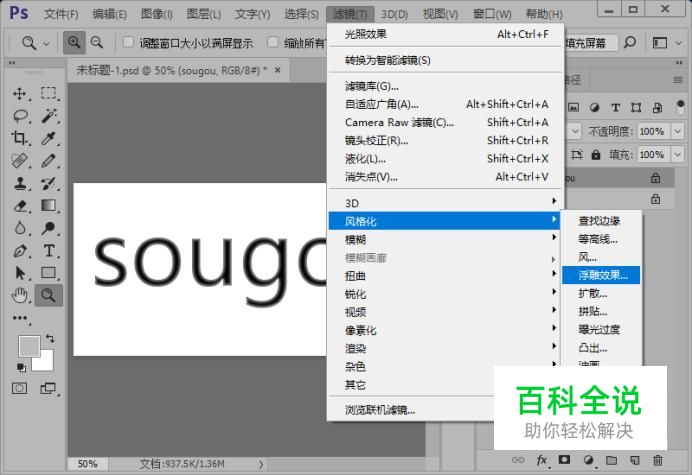
Task: Toggle the lock all layers icon
Action: click(596, 155)
